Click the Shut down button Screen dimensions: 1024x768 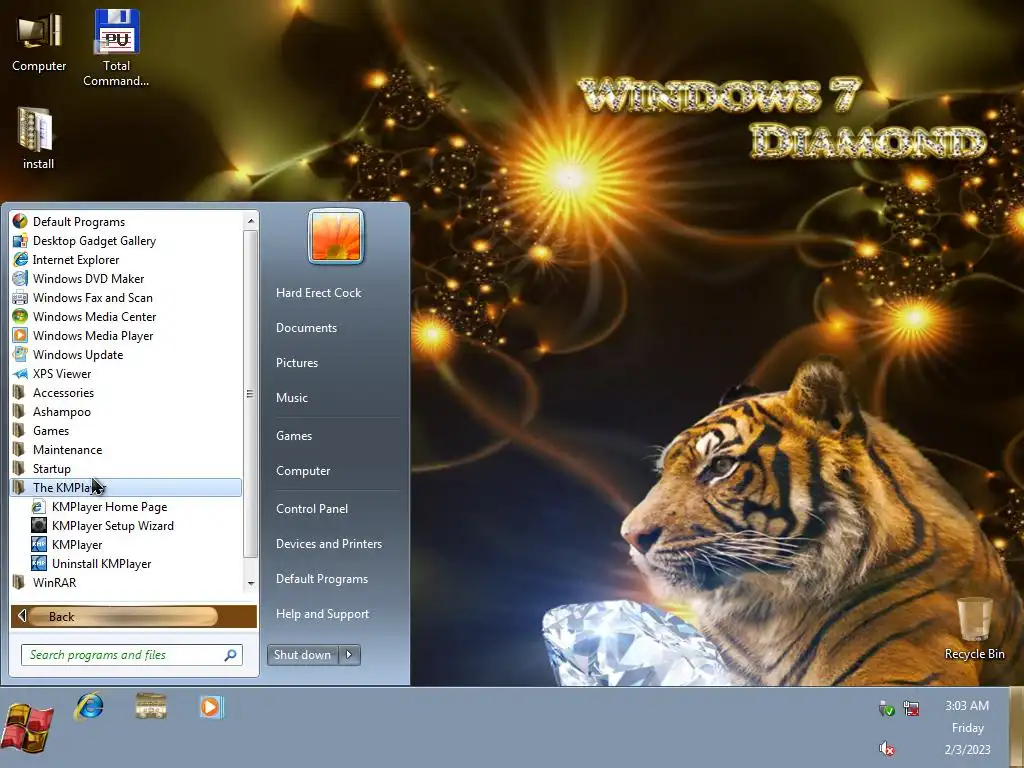point(303,654)
